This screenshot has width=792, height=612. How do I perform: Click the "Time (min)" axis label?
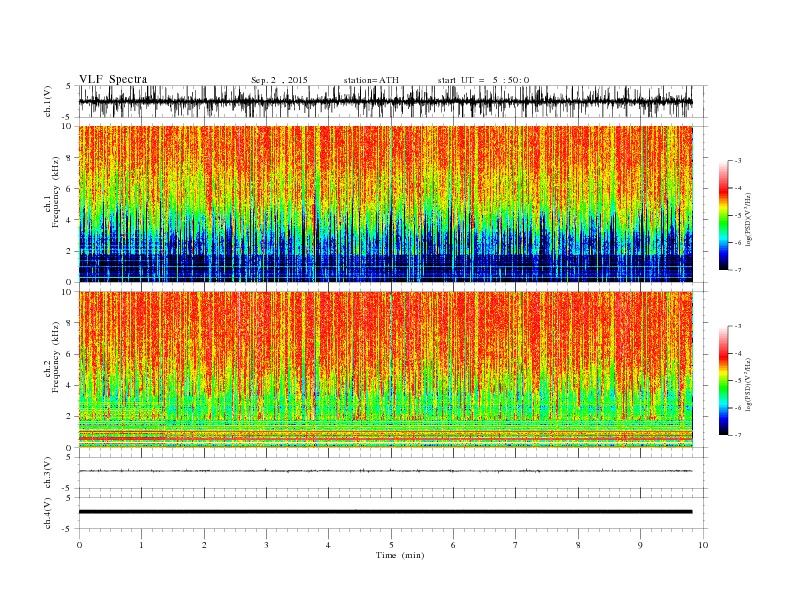point(400,555)
